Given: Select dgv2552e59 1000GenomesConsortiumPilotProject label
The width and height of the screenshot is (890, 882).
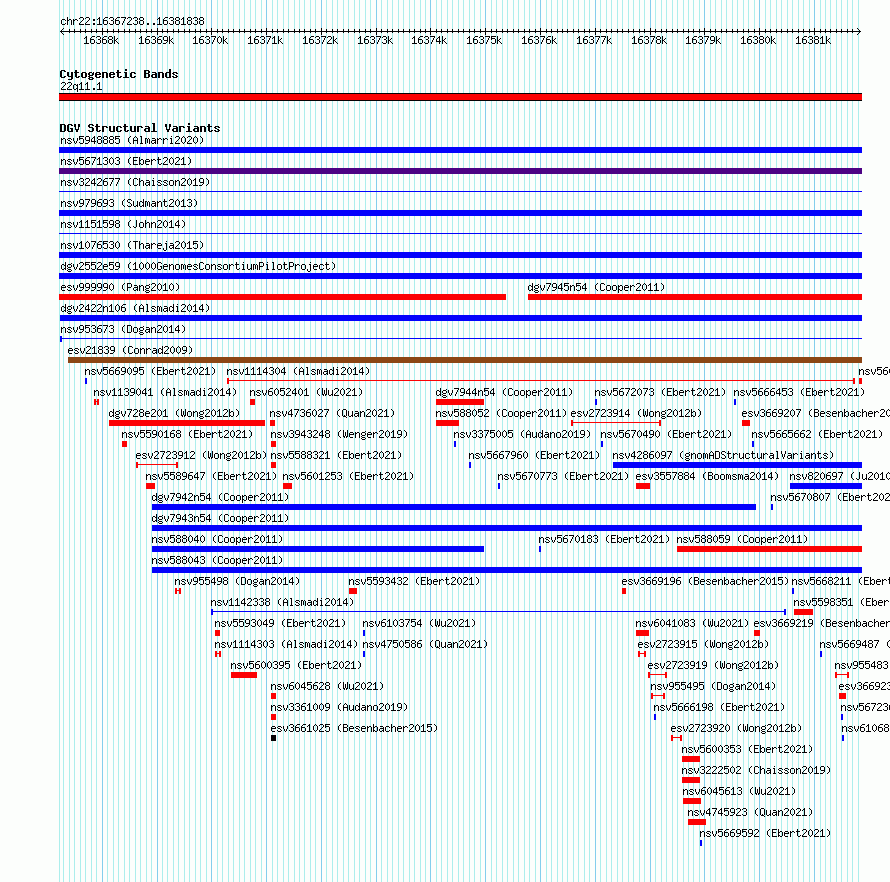Looking at the screenshot, I should pos(198,266).
